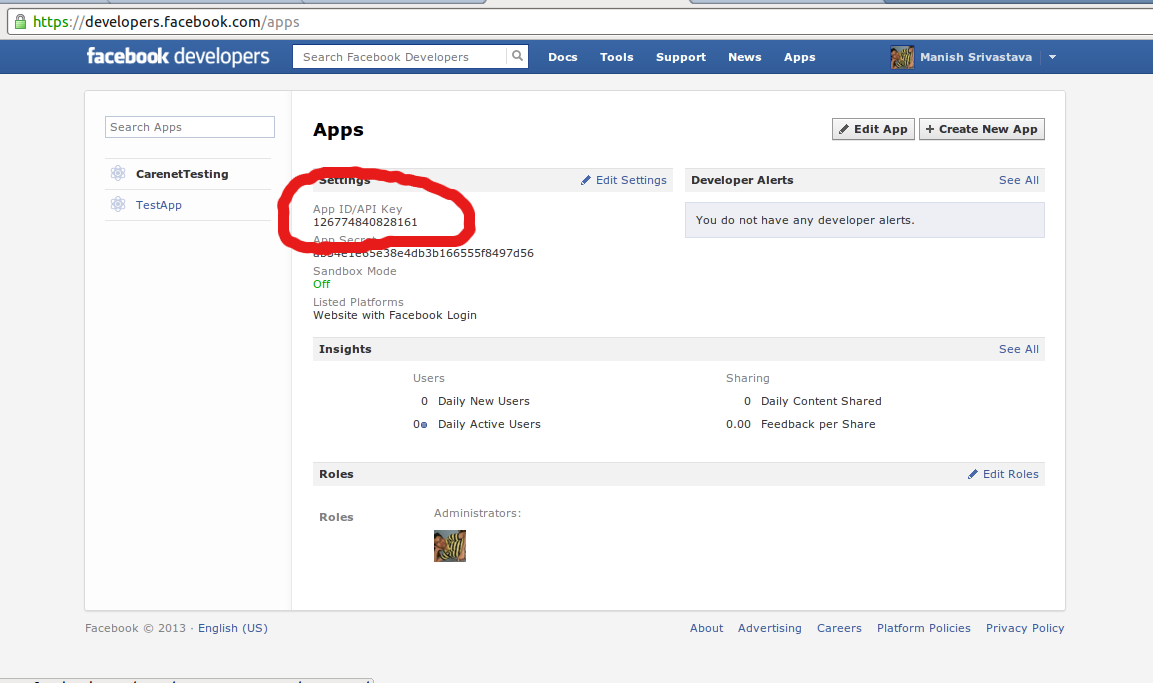The width and height of the screenshot is (1153, 683).
Task: Open the Apps menu in header
Action: (x=799, y=57)
